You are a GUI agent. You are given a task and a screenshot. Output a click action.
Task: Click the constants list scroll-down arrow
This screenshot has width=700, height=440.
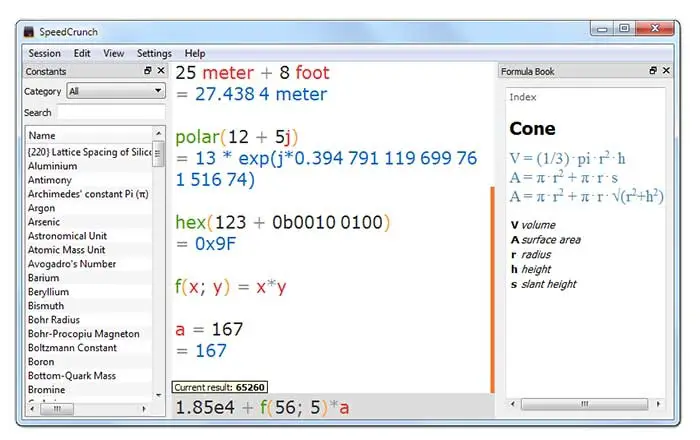(x=158, y=395)
